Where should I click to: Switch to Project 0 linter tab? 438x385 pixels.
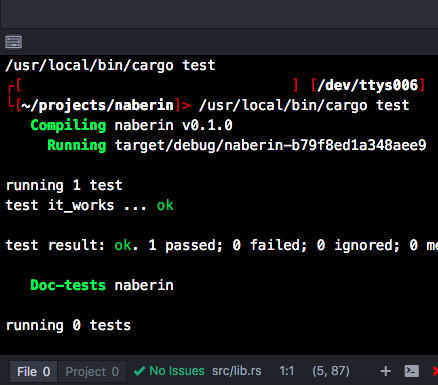(x=92, y=371)
